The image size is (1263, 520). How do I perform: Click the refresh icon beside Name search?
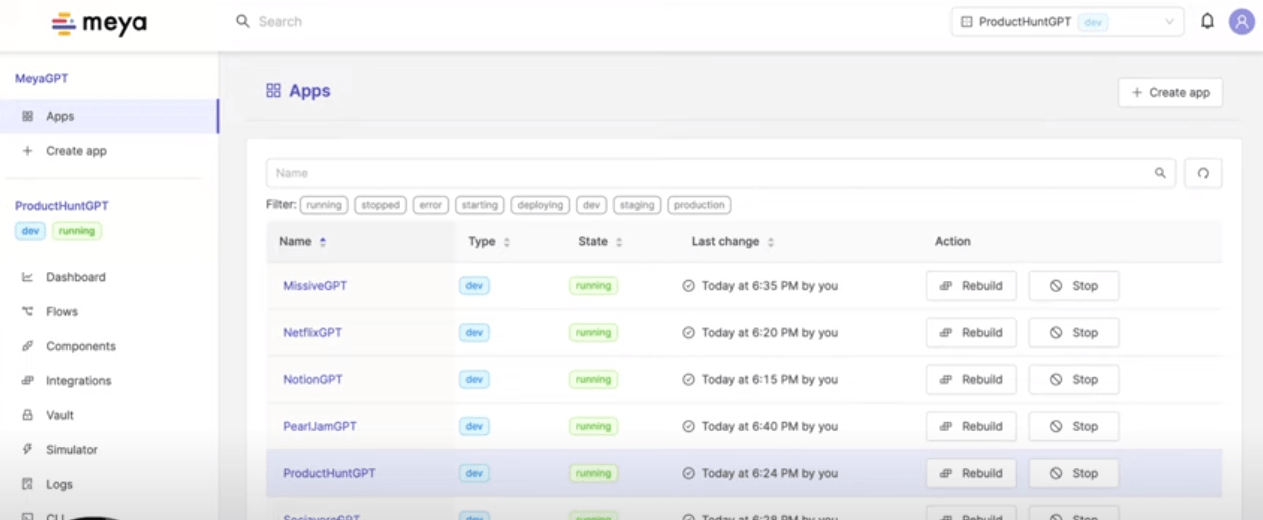tap(1203, 173)
